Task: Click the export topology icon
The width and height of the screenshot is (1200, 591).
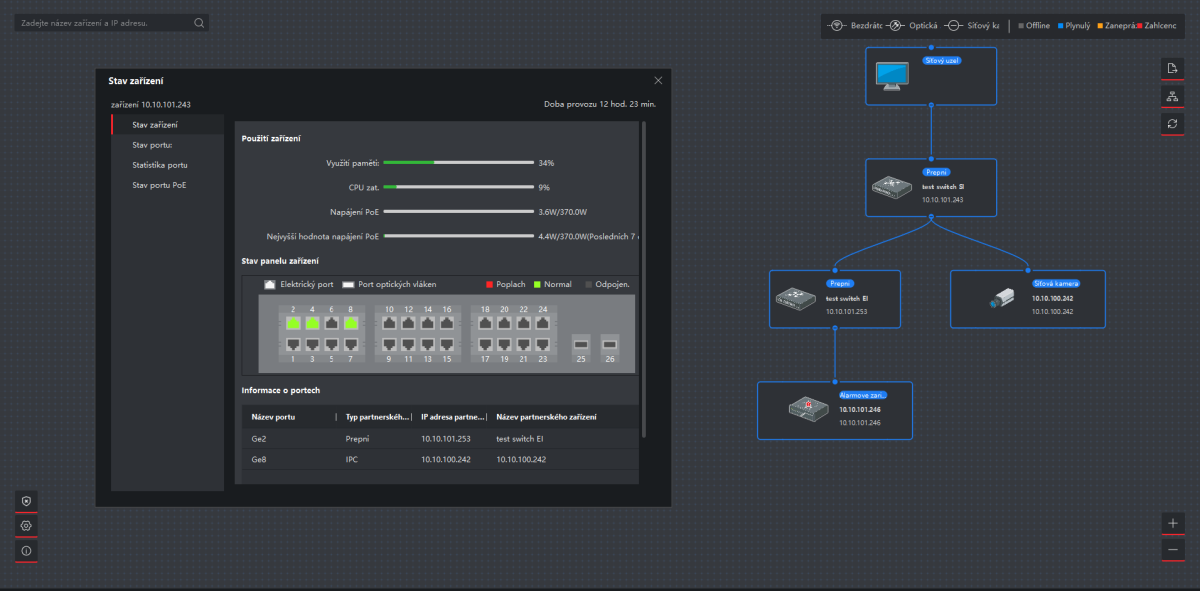Action: [1172, 68]
